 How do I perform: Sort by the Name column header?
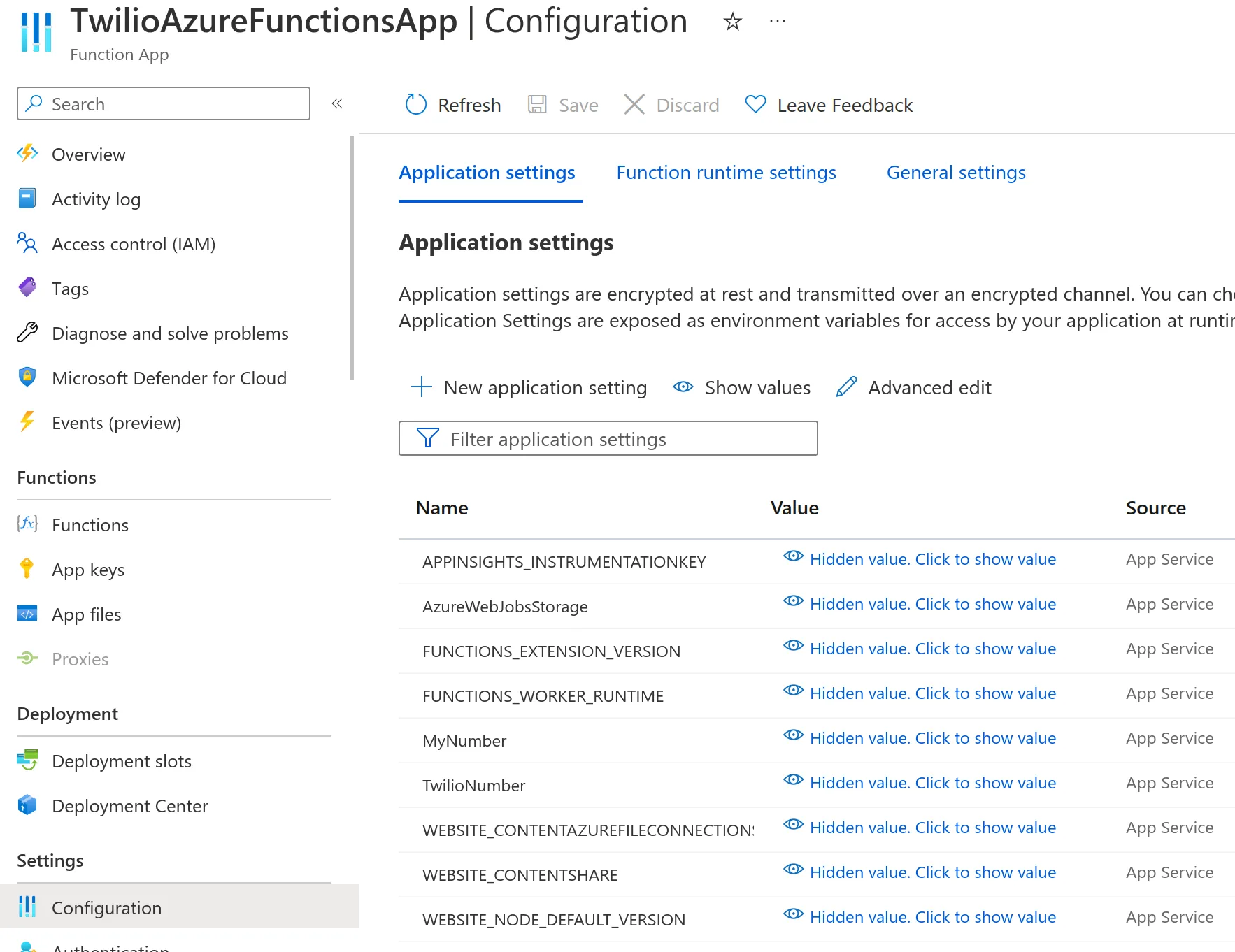click(442, 508)
